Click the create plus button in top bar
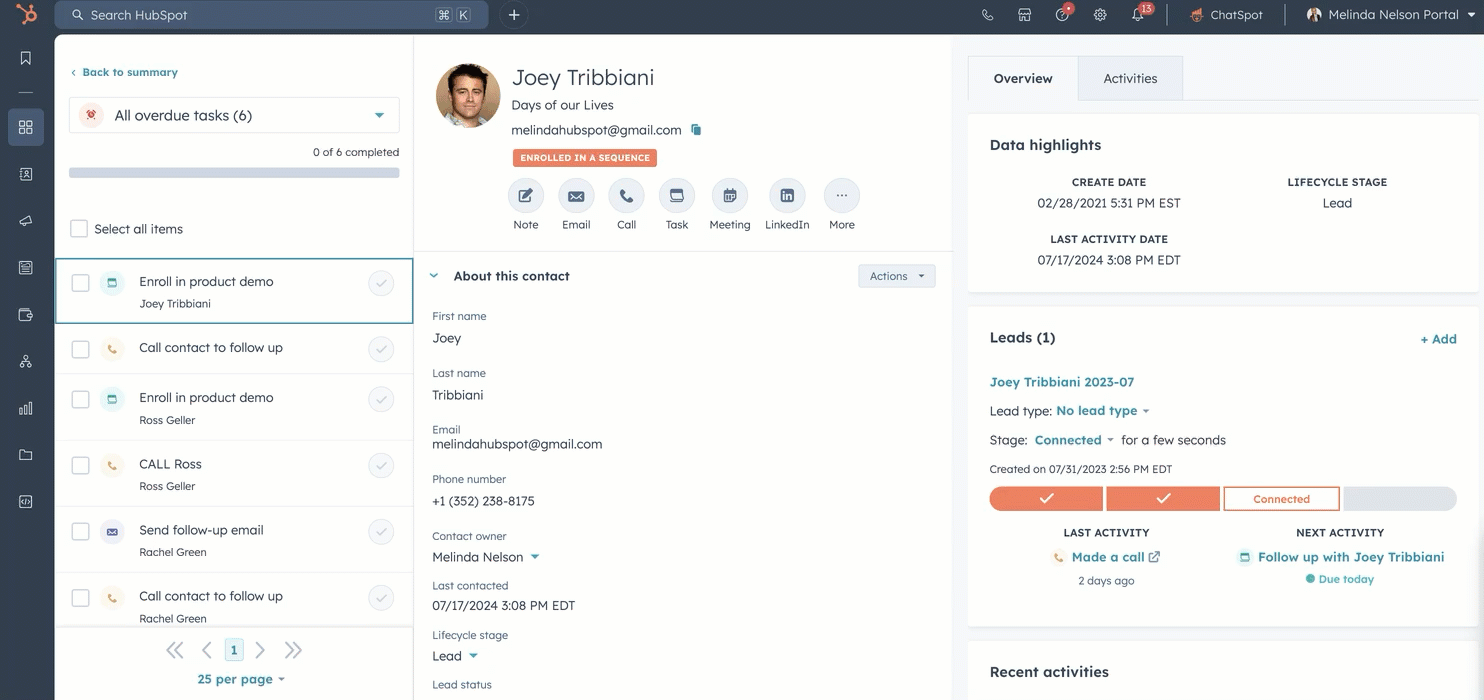The width and height of the screenshot is (1484, 700). point(514,15)
